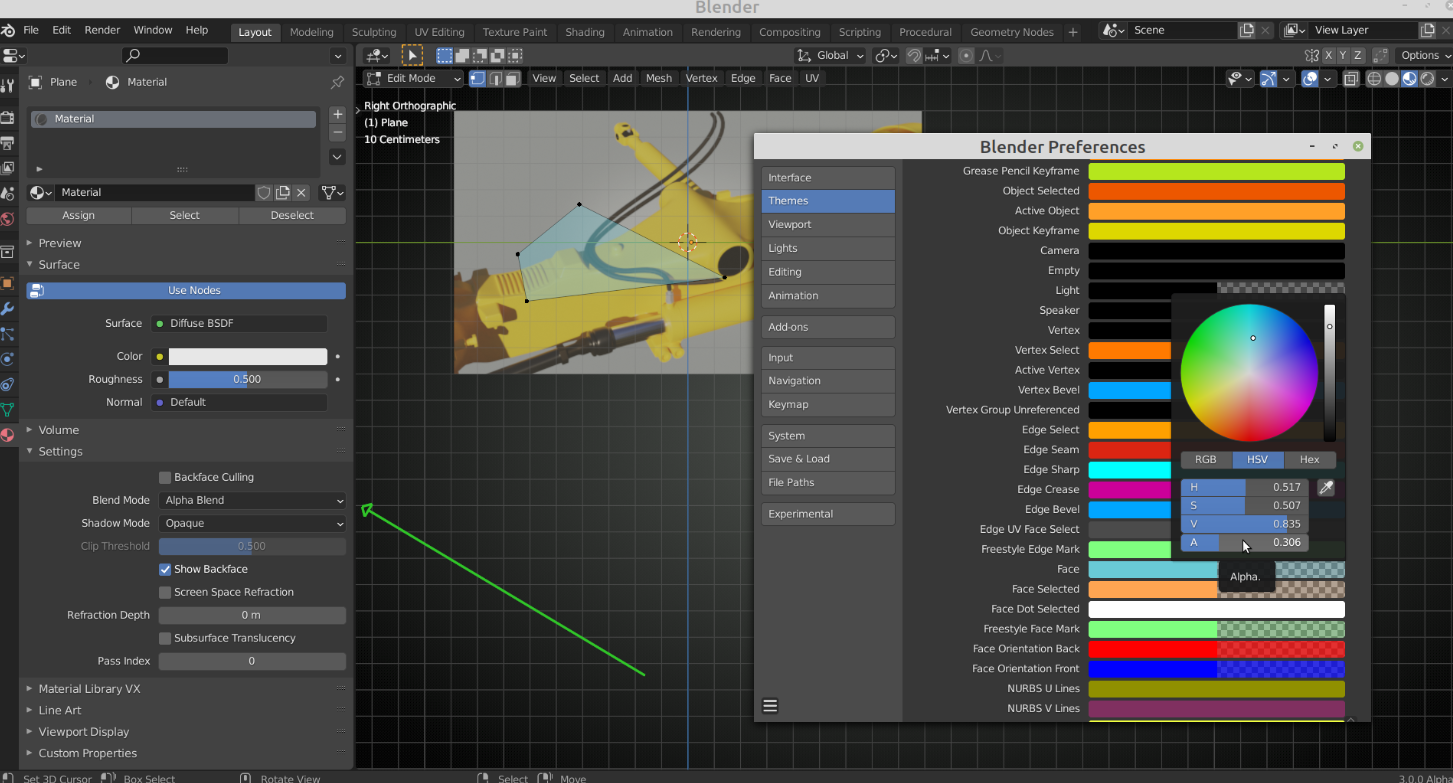Screen dimensions: 1453x783
Task: Toggle Z axis mirror button
Action: pyautogui.click(x=1358, y=56)
